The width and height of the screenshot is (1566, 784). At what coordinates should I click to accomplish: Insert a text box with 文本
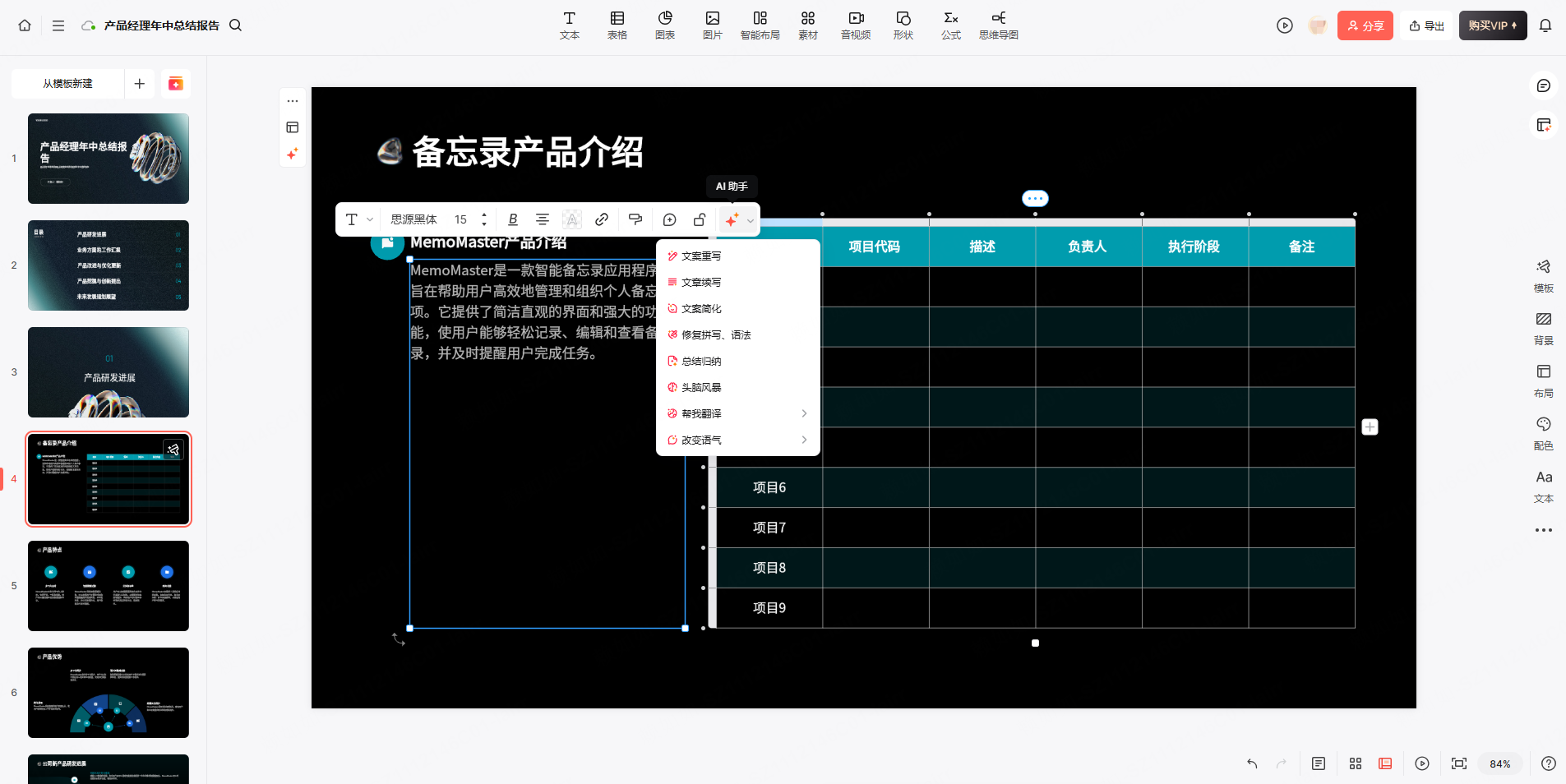tap(570, 25)
